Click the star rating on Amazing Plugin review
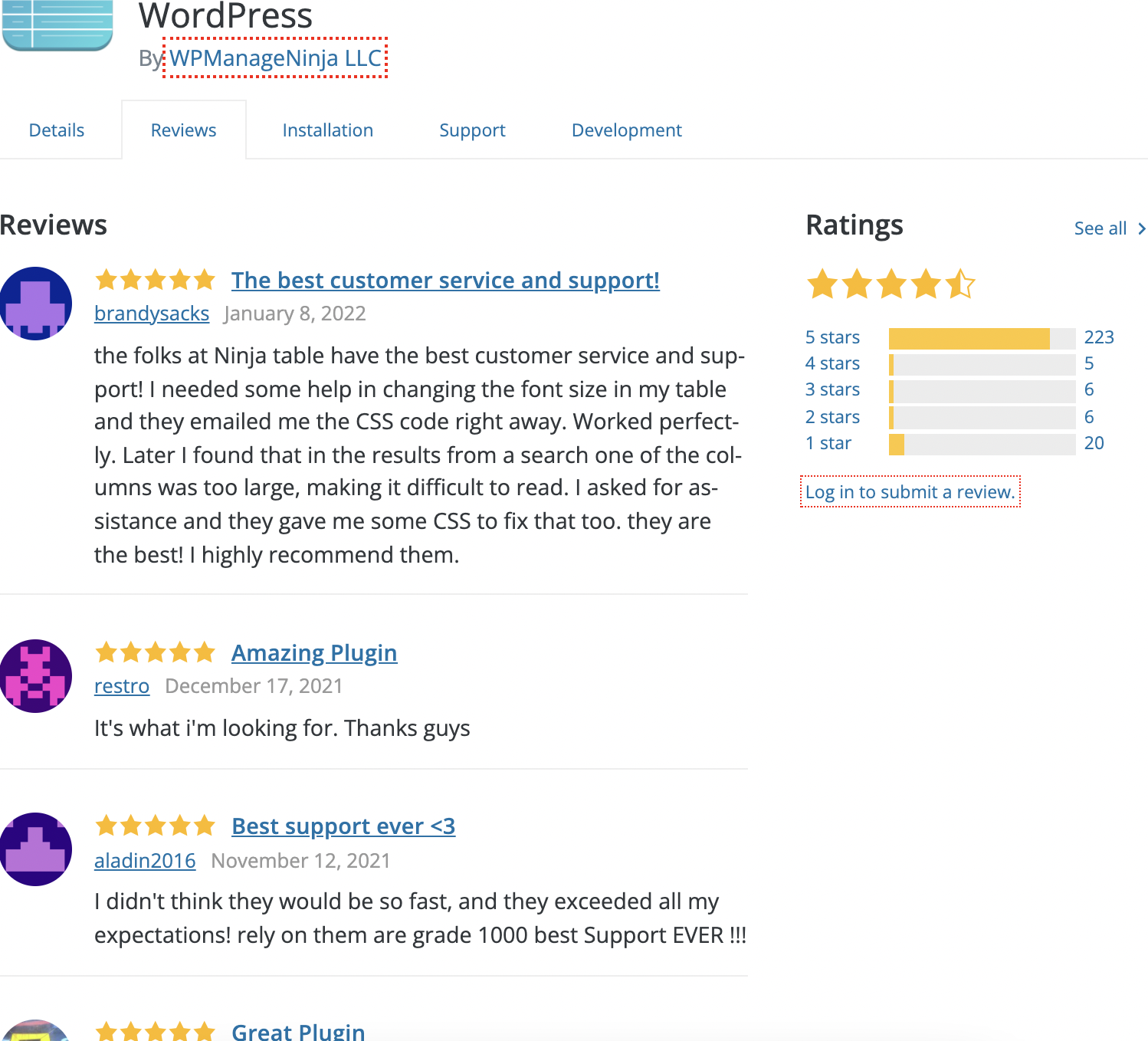The width and height of the screenshot is (1148, 1041). [156, 652]
